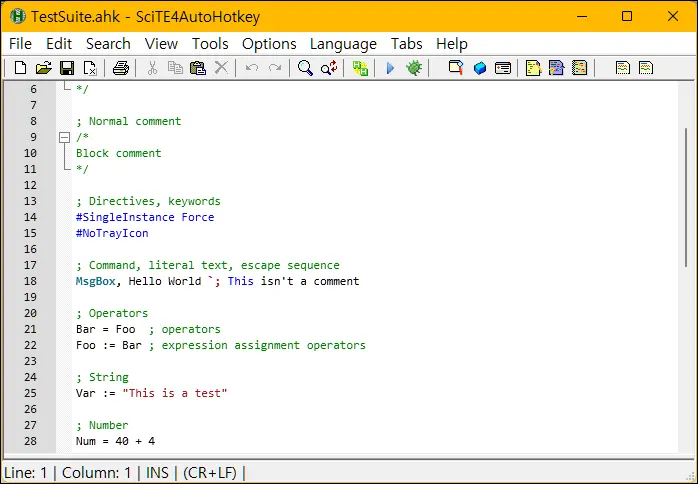Click the '; String' comment line

coord(102,377)
